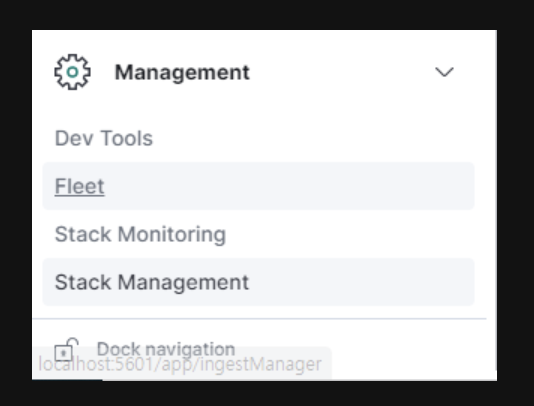Click the empty area of the Fleet row
The width and height of the screenshot is (534, 406).
click(289, 186)
